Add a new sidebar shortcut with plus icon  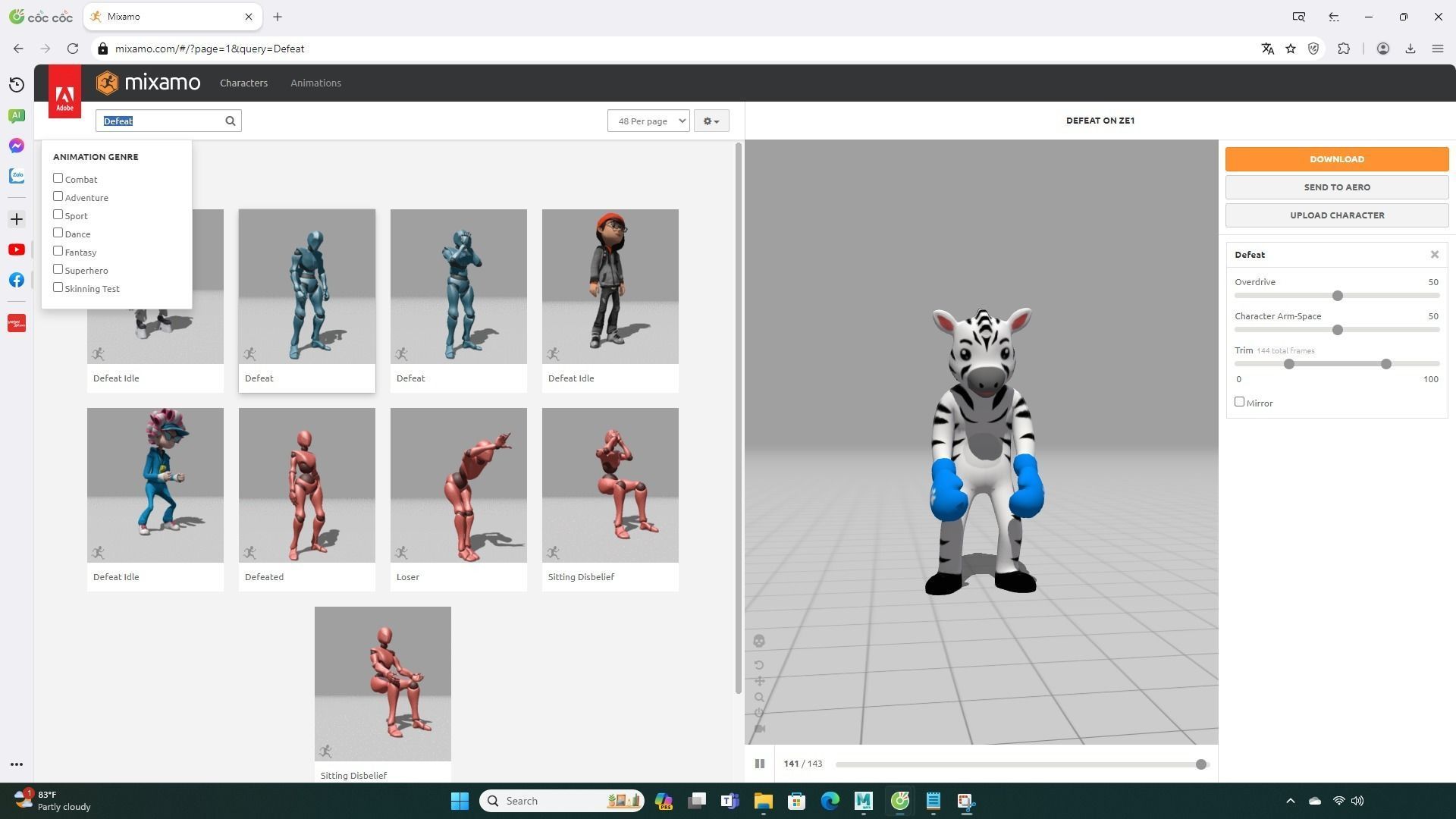pyautogui.click(x=17, y=219)
